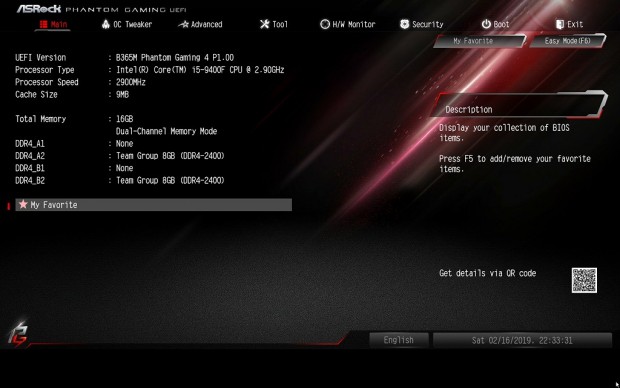The width and height of the screenshot is (620, 388).
Task: Open the Main tab
Action: coord(53,25)
